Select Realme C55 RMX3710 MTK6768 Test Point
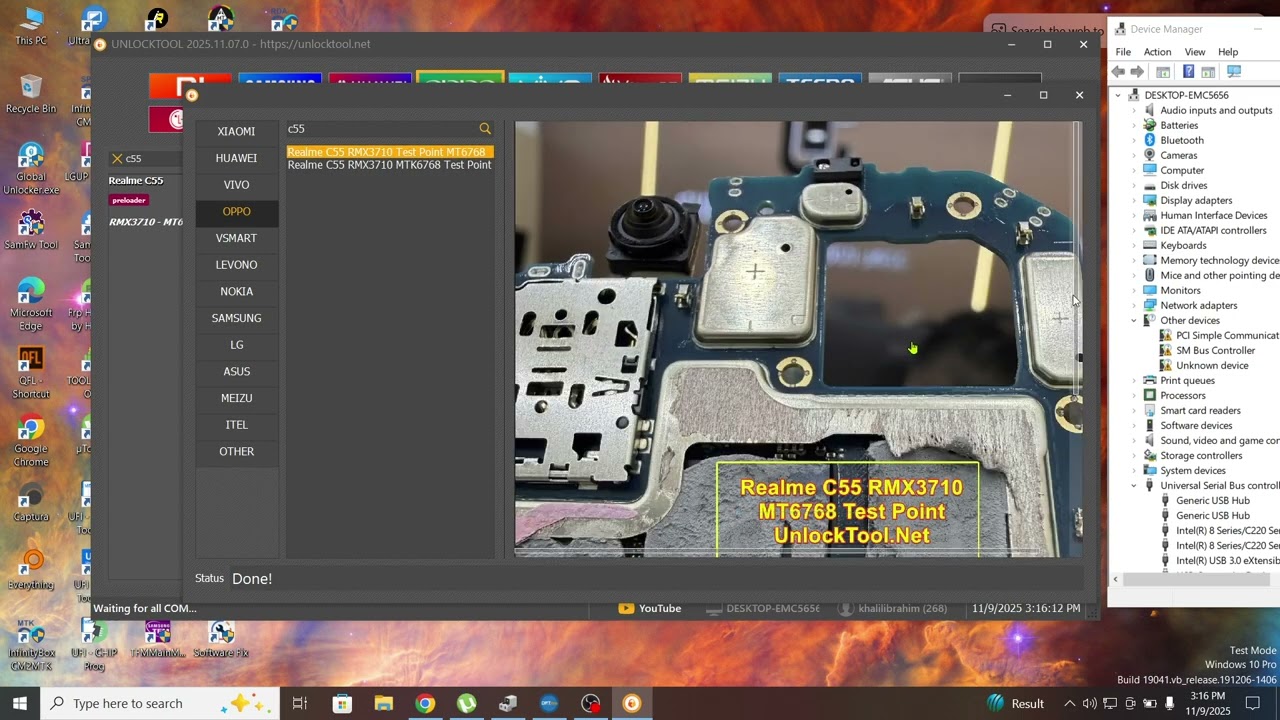This screenshot has height=720, width=1280. (390, 165)
